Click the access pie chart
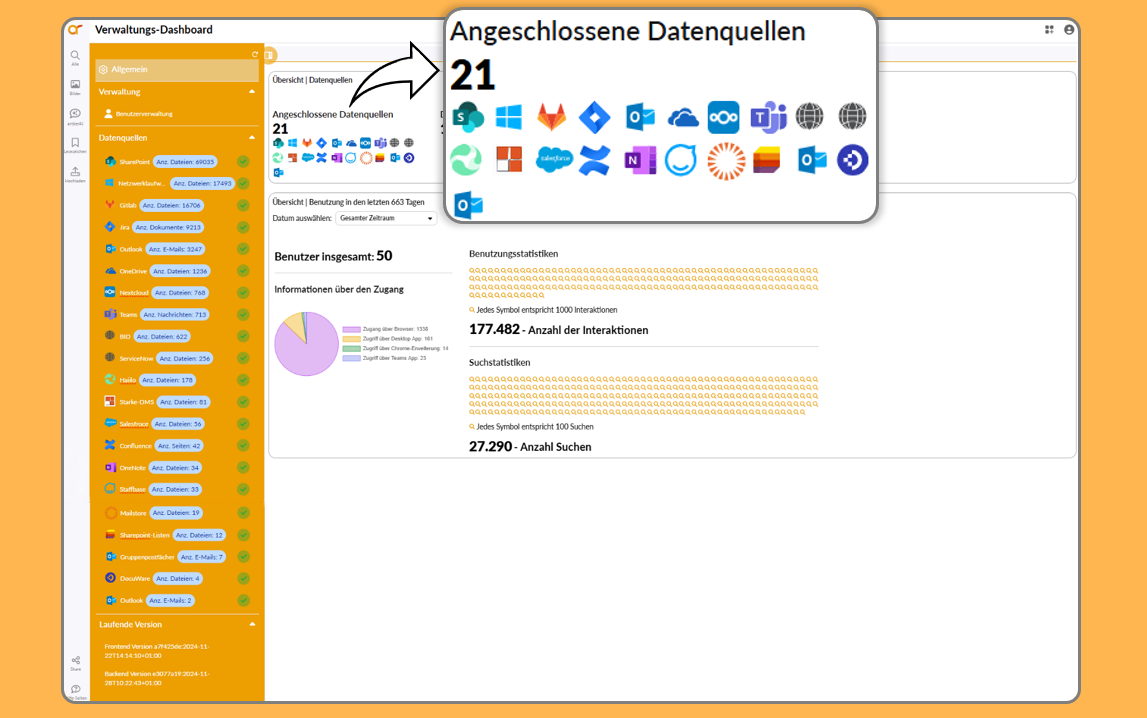 coord(307,344)
